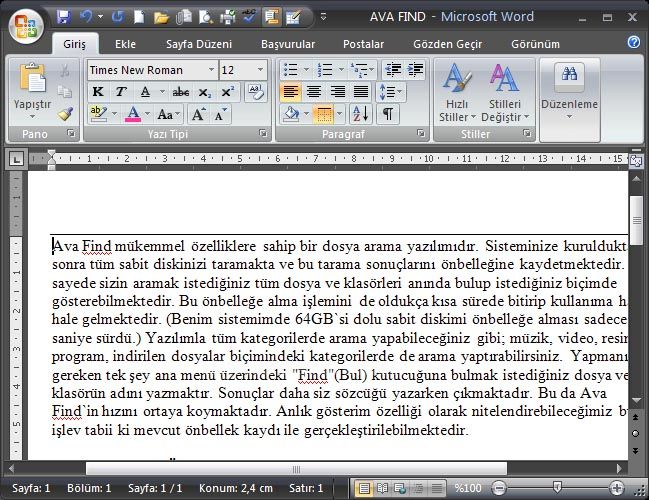Viewport: 649px width, 500px height.
Task: Open Change Case (Aa) menu
Action: [168, 114]
